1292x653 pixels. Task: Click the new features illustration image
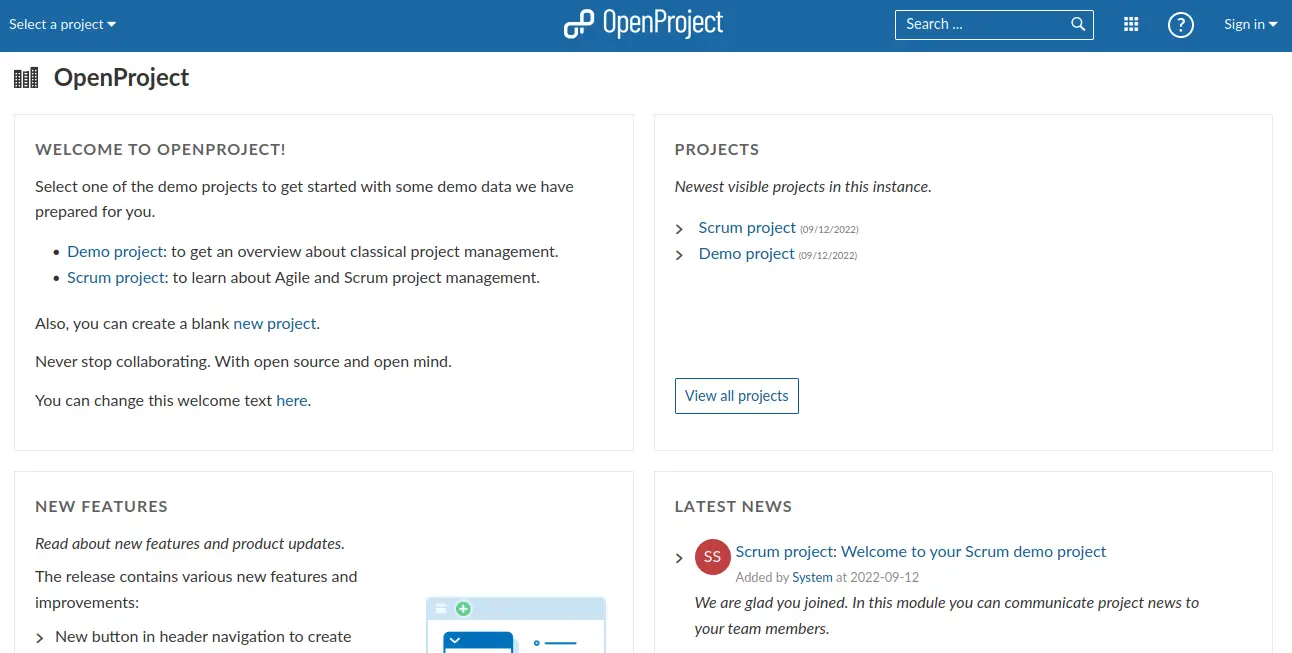[x=516, y=625]
